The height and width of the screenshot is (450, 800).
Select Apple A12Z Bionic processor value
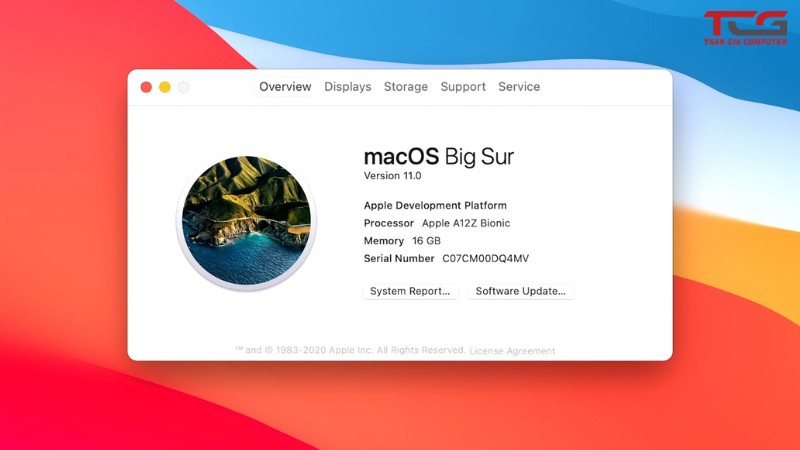click(x=466, y=223)
